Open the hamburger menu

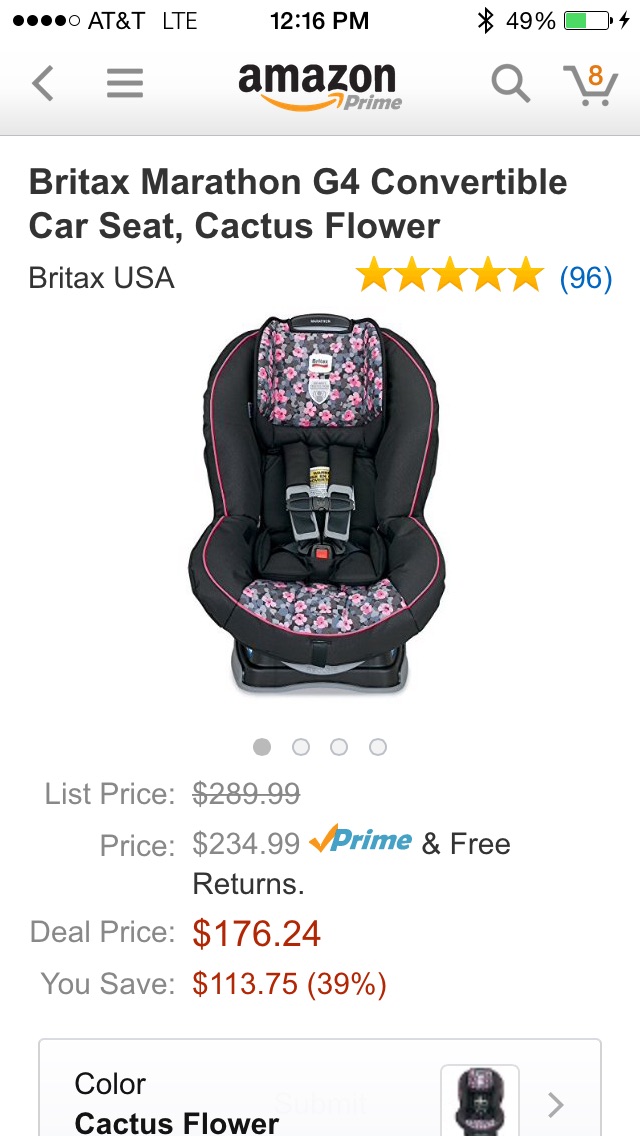[125, 83]
